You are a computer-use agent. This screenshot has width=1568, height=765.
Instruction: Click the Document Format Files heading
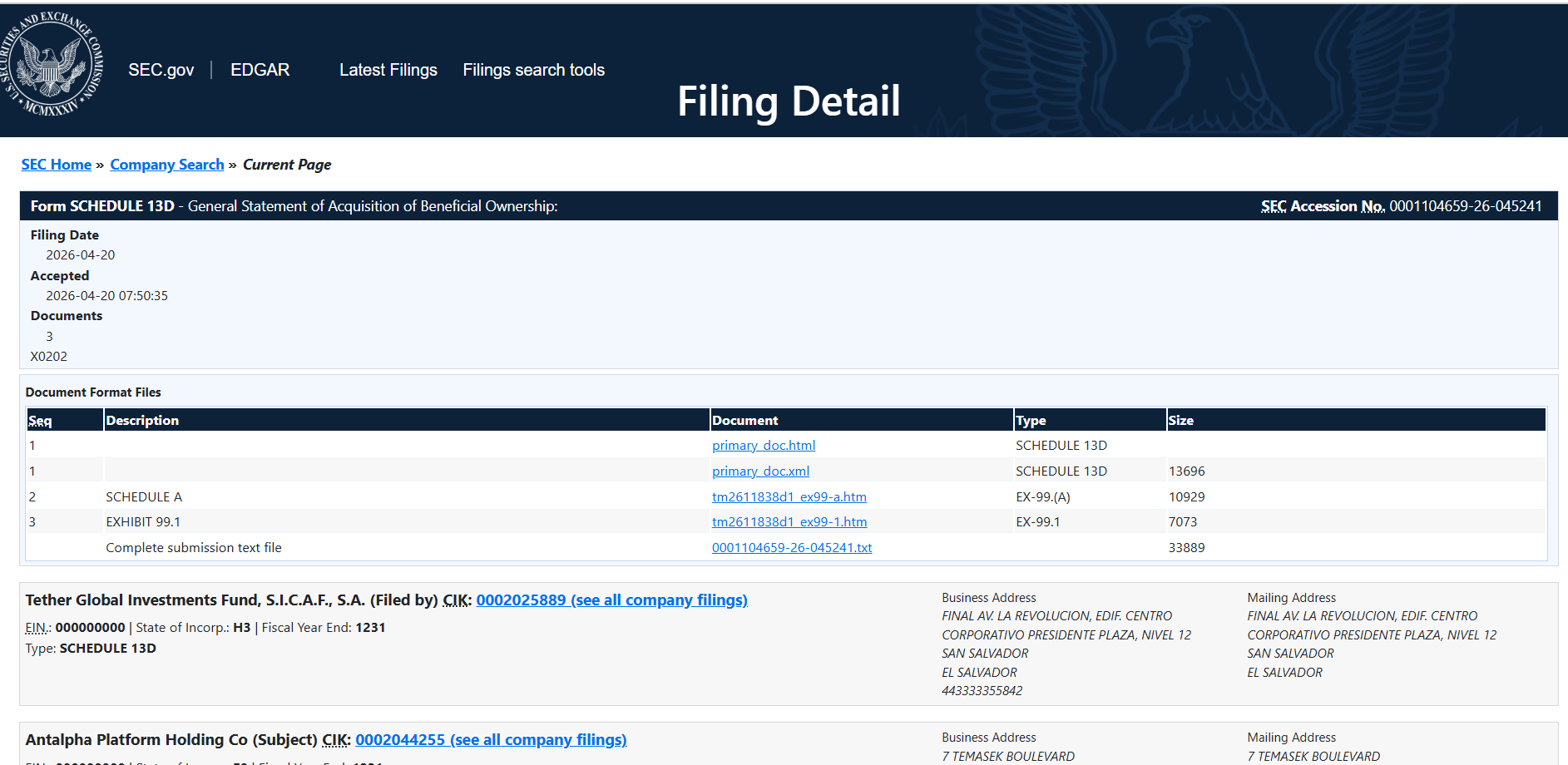pyautogui.click(x=93, y=392)
